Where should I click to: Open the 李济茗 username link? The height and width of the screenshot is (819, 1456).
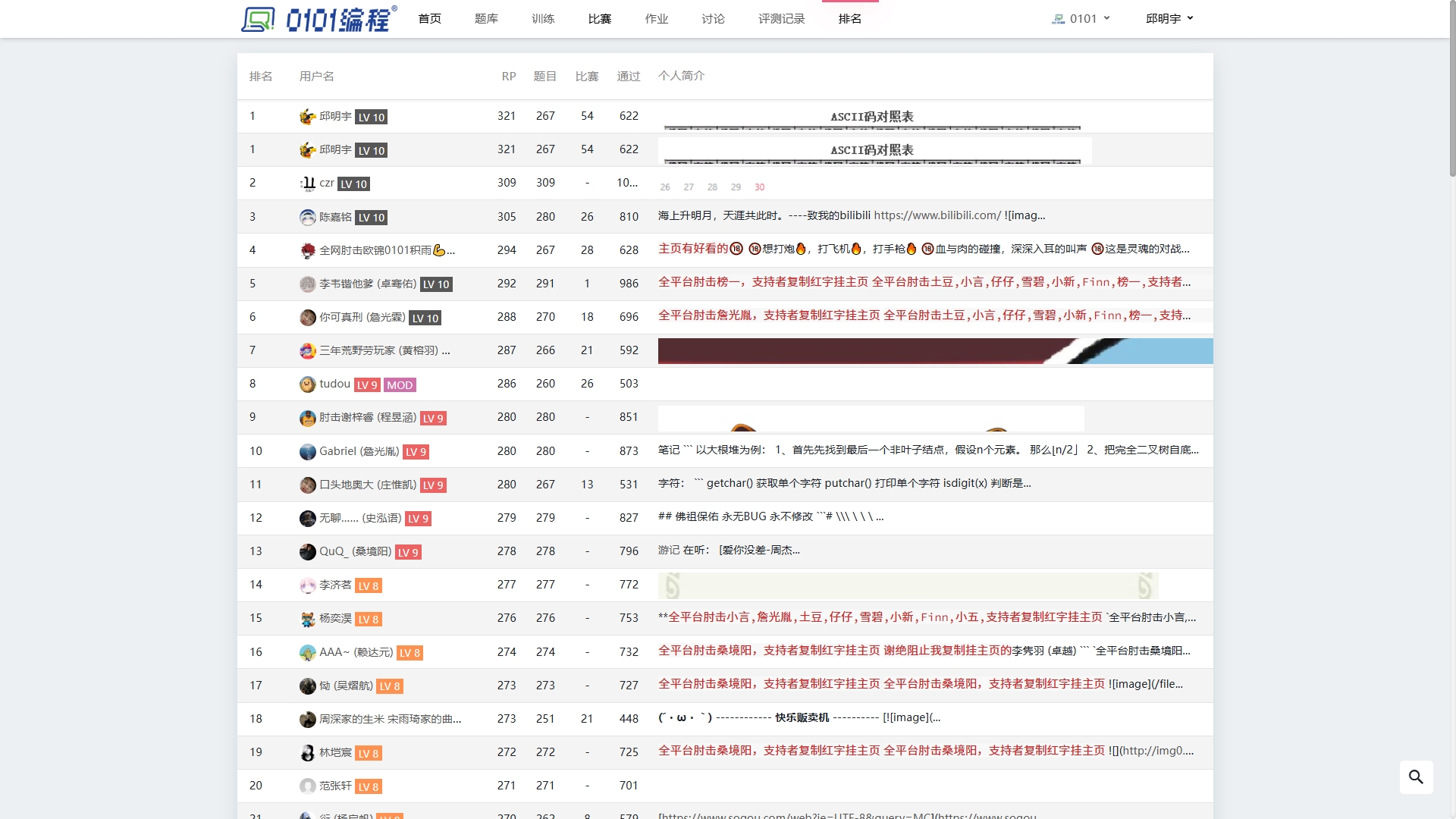(335, 585)
